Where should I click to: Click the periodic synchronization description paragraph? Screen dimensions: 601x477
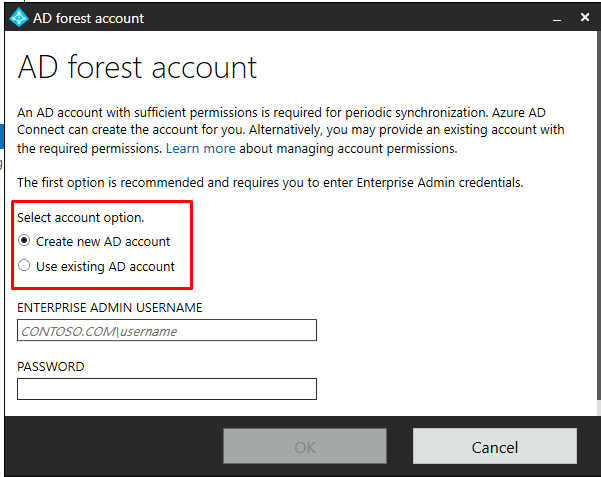click(290, 131)
